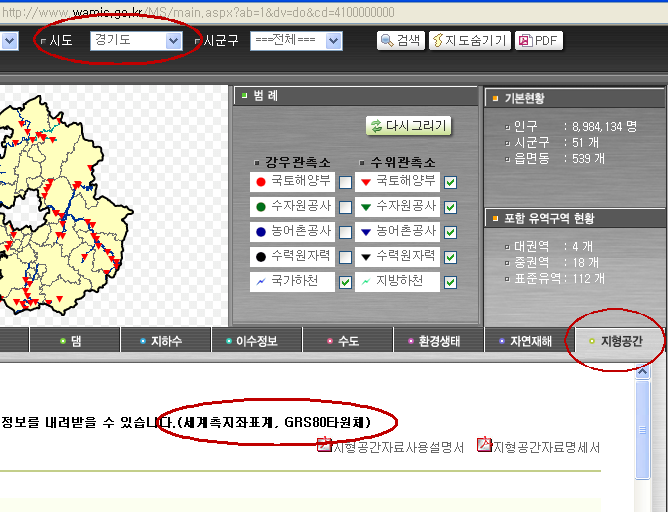This screenshot has width=668, height=512.
Task: Switch to the 지형공간 tab
Action: tap(614, 341)
